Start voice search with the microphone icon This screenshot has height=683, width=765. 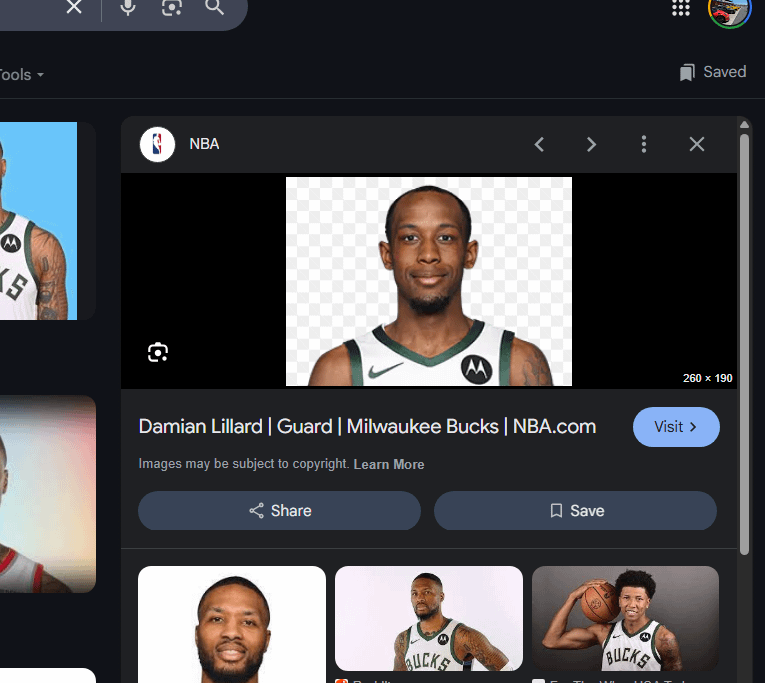click(128, 7)
